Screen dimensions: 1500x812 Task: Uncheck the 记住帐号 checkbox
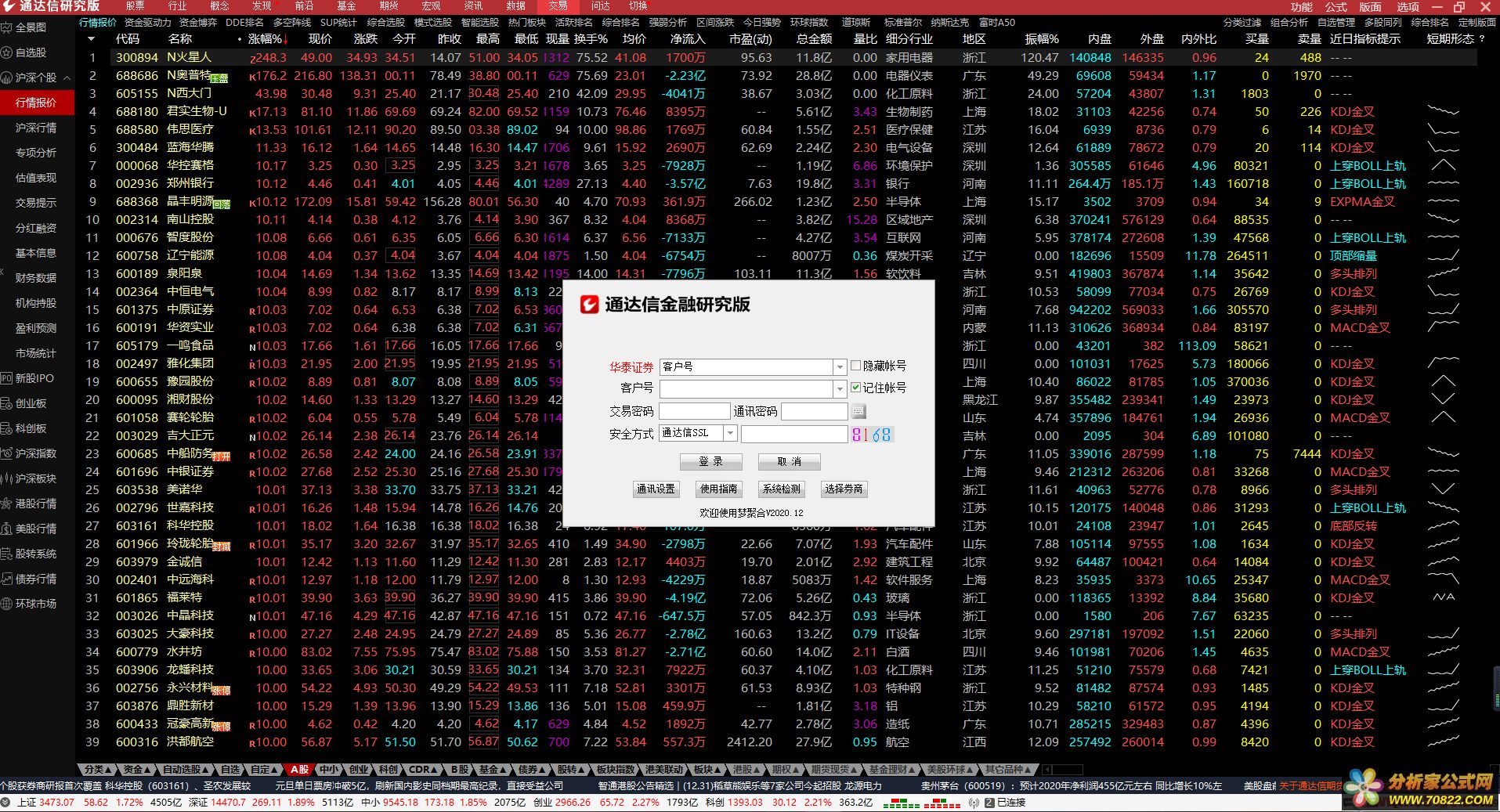[856, 388]
